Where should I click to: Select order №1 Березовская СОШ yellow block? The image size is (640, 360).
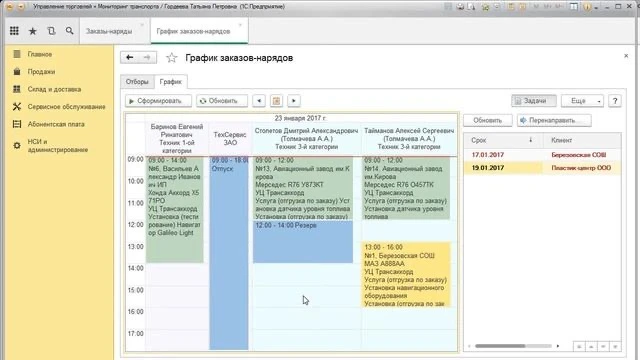click(407, 275)
